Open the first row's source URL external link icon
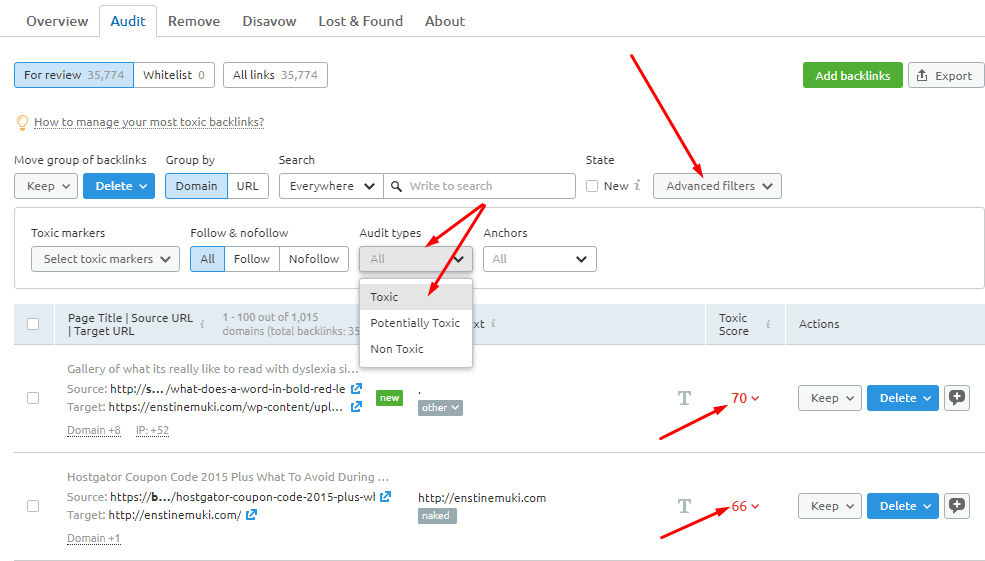The height and width of the screenshot is (561, 985). (x=357, y=389)
